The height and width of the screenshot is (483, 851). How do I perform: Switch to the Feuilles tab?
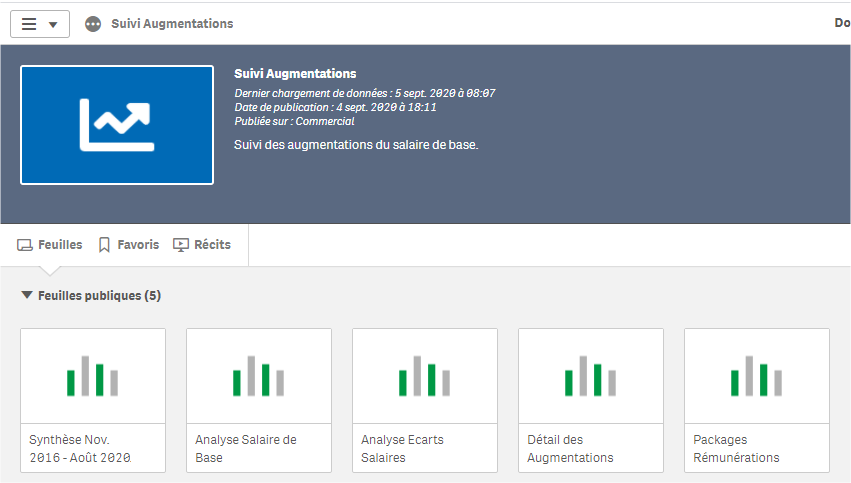click(x=50, y=245)
